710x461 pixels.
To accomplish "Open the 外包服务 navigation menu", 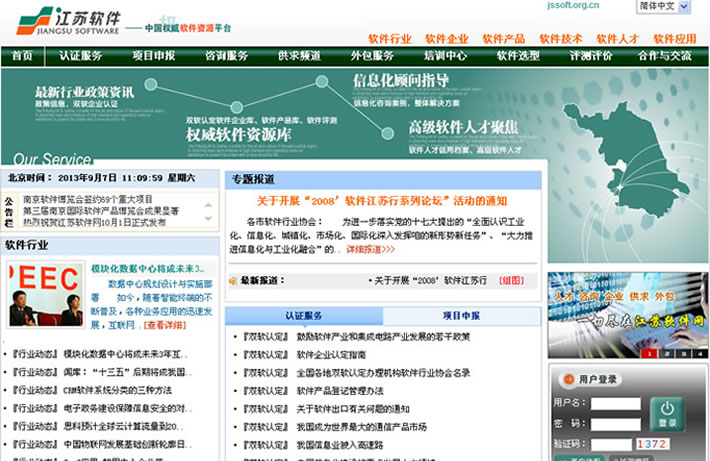I will tap(372, 56).
